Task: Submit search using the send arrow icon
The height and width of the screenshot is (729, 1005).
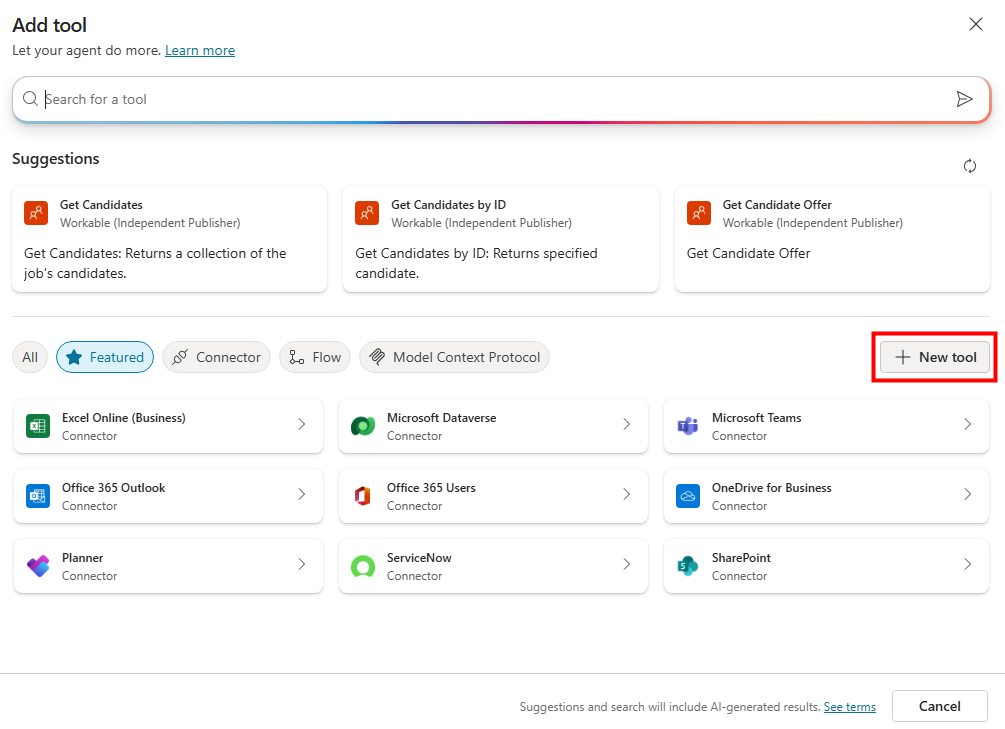Action: (964, 99)
